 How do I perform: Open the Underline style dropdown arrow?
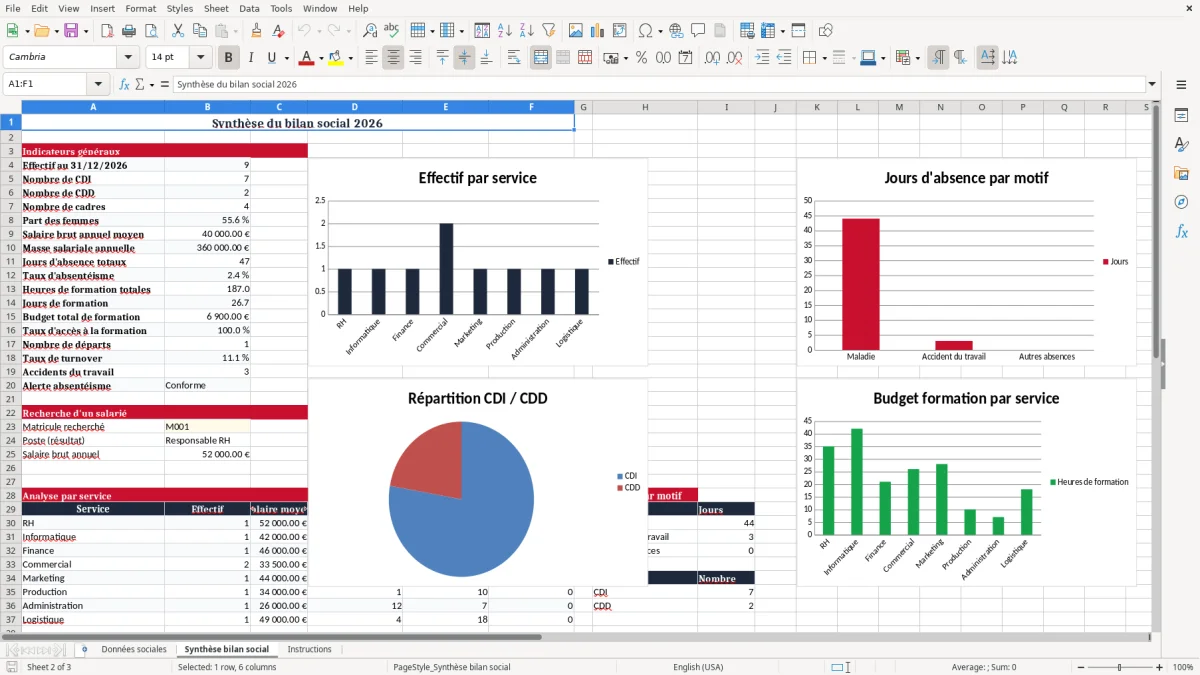point(285,58)
